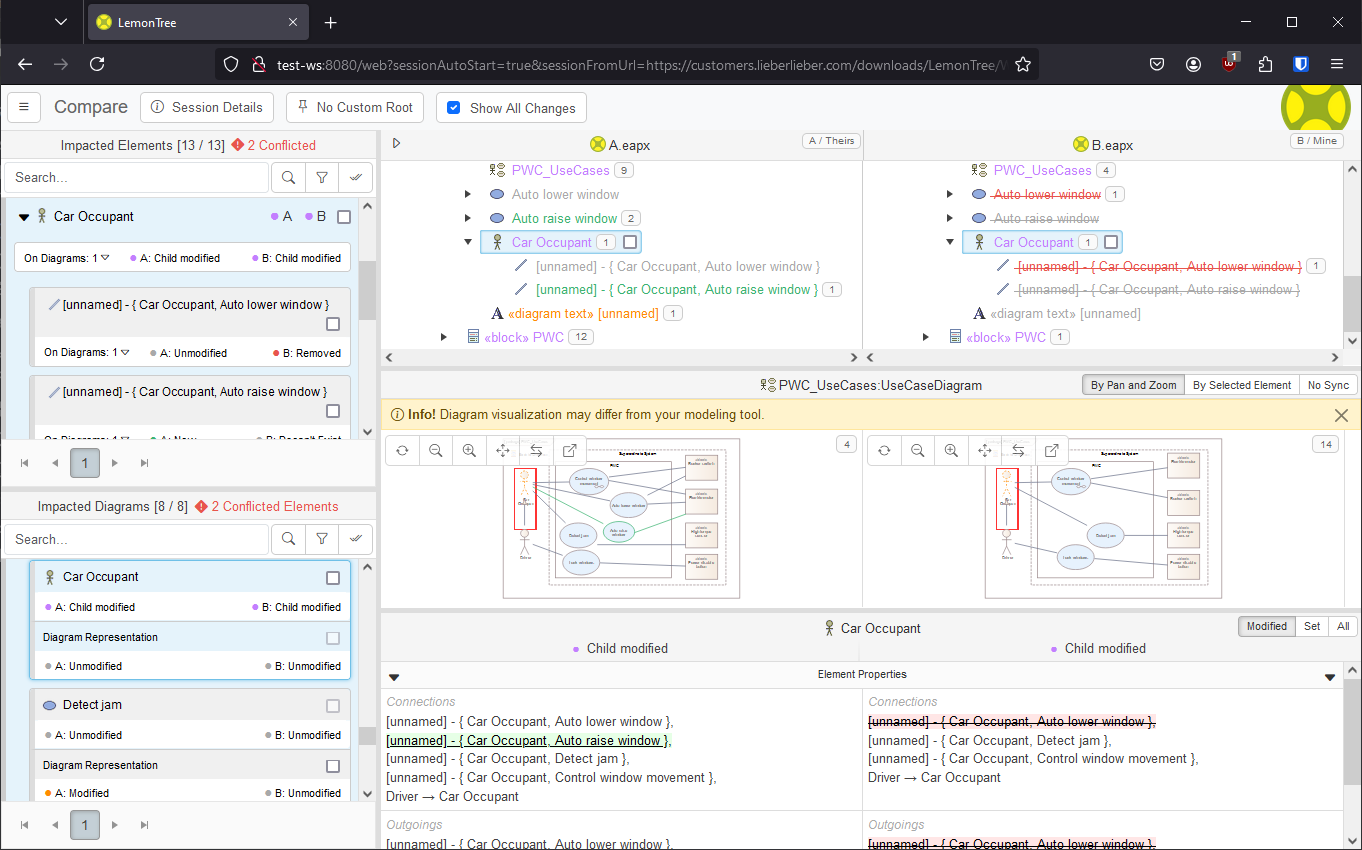Image resolution: width=1362 pixels, height=850 pixels.
Task: Check Car Occupant checkbox in B tree
Action: coord(1111,242)
